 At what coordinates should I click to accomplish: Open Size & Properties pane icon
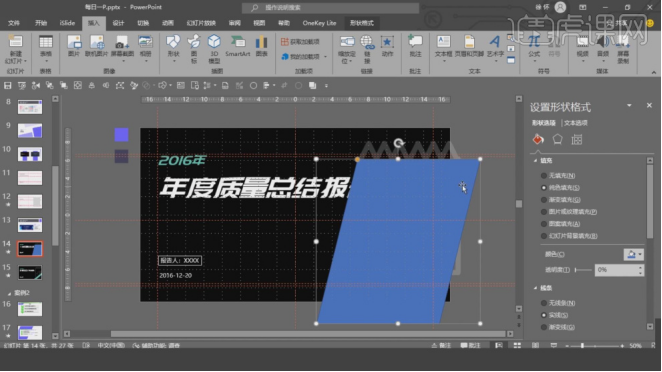tap(577, 139)
